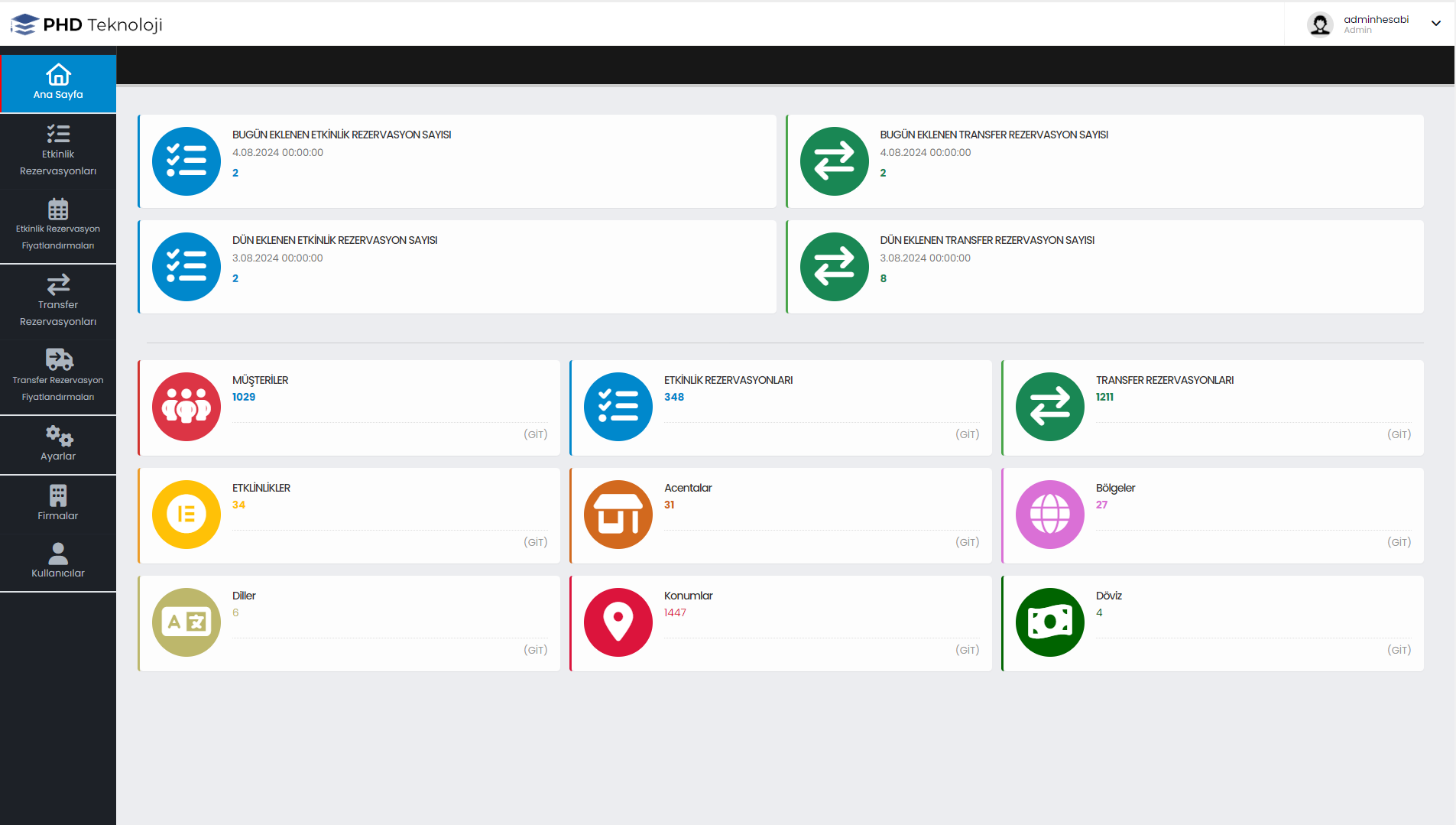Image resolution: width=1456 pixels, height=825 pixels.
Task: Go to Firmalar in the sidebar
Action: tap(58, 503)
